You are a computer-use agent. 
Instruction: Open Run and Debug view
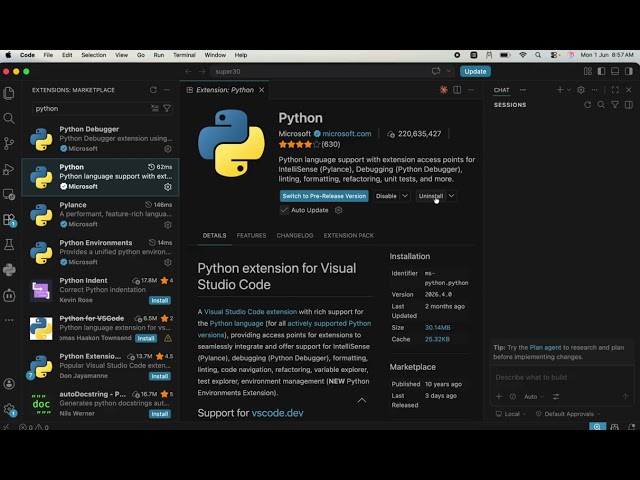tap(9, 169)
